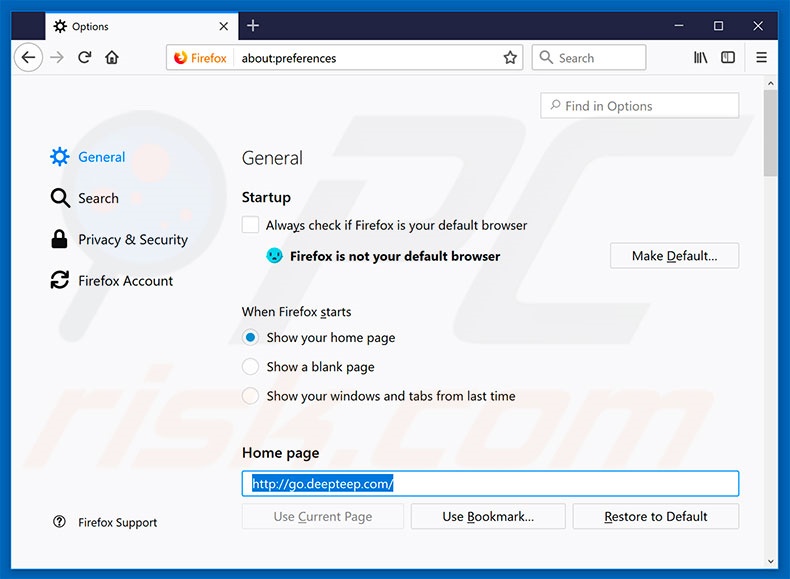Bookmark this page with the star icon
790x579 pixels.
point(510,57)
